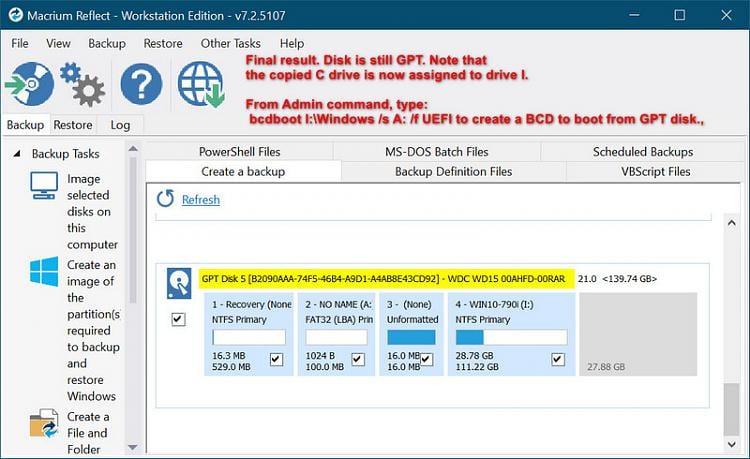Click sidebar scrollbar up arrow

pos(133,149)
